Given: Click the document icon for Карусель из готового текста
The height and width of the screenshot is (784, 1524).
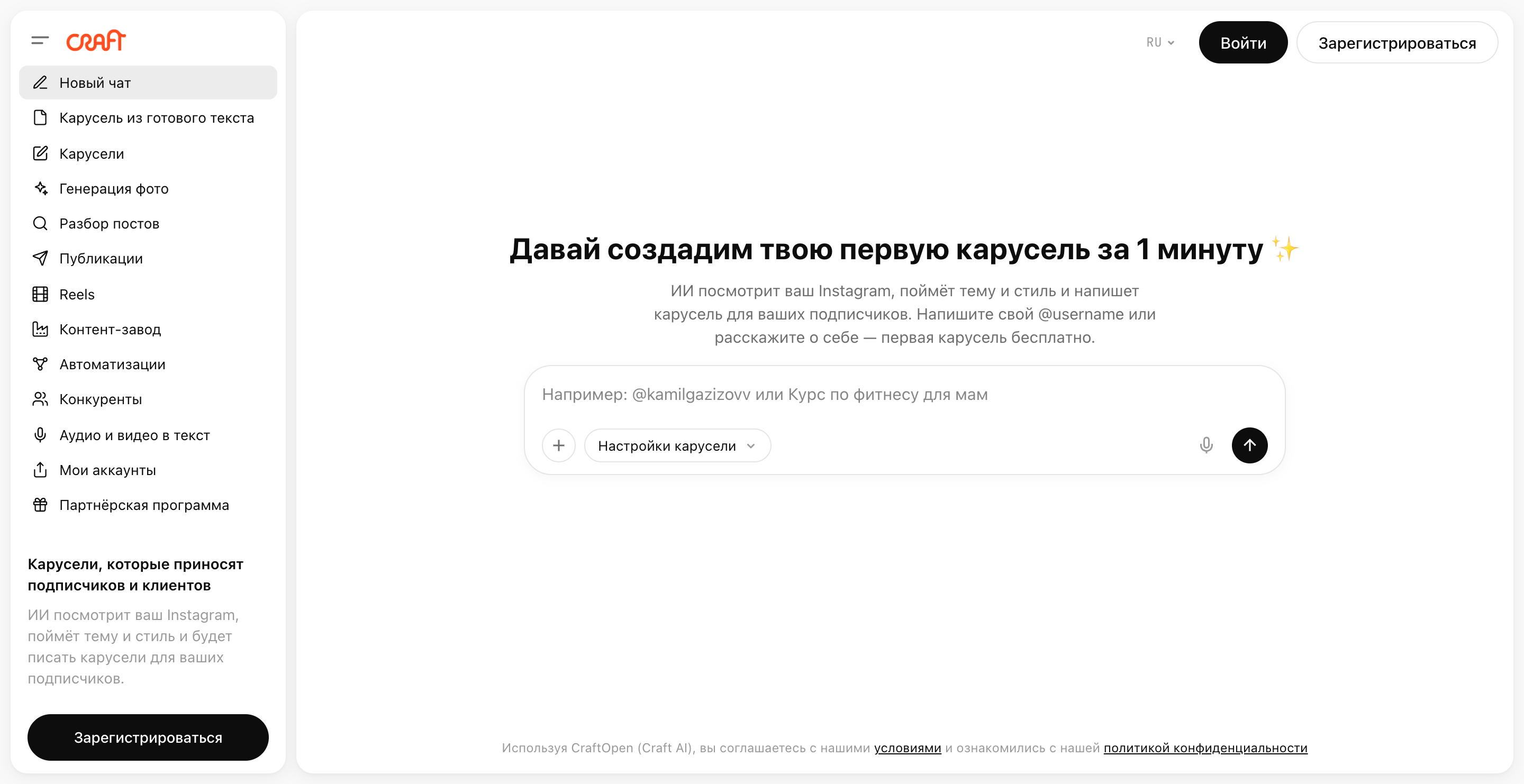Looking at the screenshot, I should (x=40, y=117).
